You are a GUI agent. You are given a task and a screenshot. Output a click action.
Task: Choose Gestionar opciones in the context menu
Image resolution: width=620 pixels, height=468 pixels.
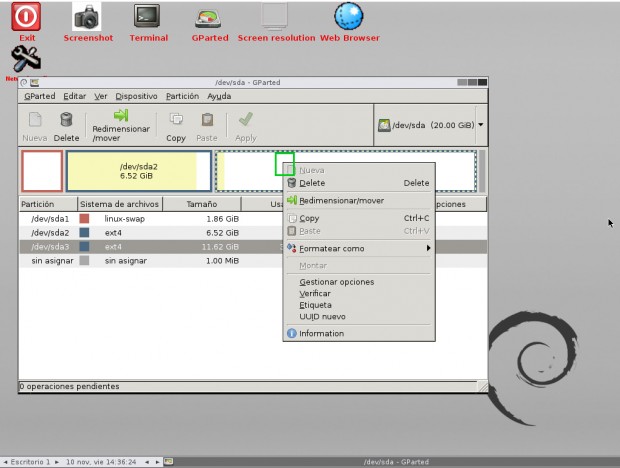359,282
